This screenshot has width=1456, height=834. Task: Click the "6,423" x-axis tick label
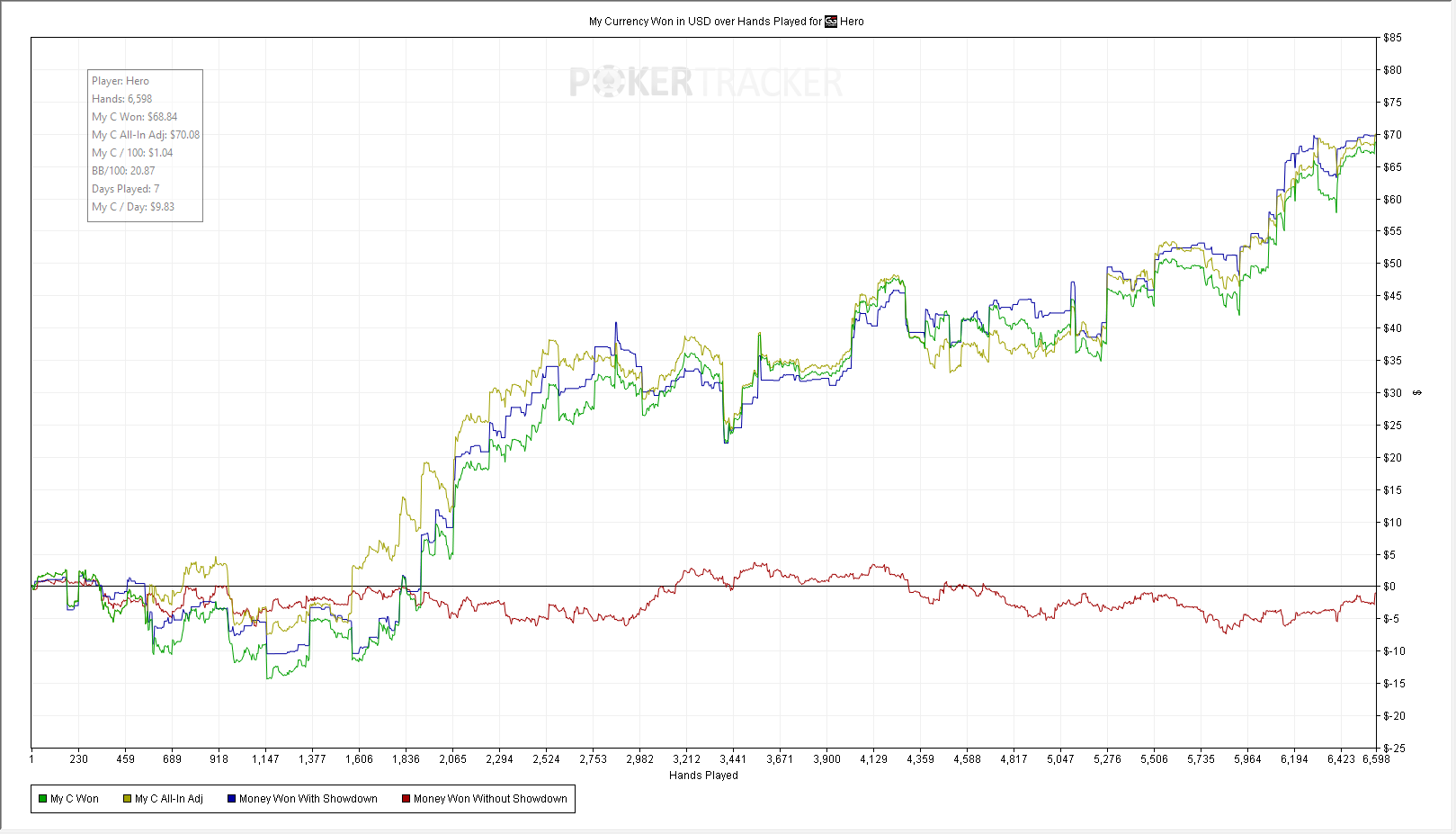coord(1341,759)
